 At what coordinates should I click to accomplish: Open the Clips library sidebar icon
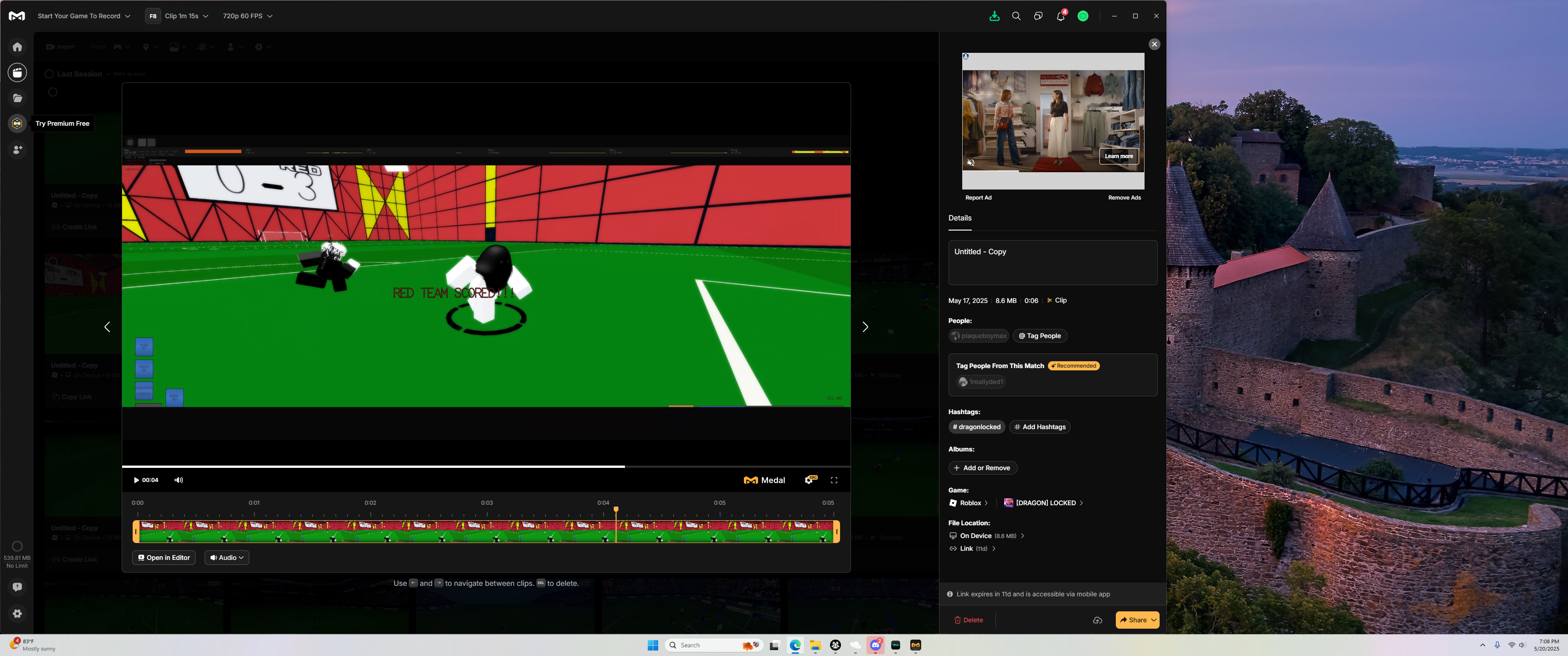tap(17, 72)
